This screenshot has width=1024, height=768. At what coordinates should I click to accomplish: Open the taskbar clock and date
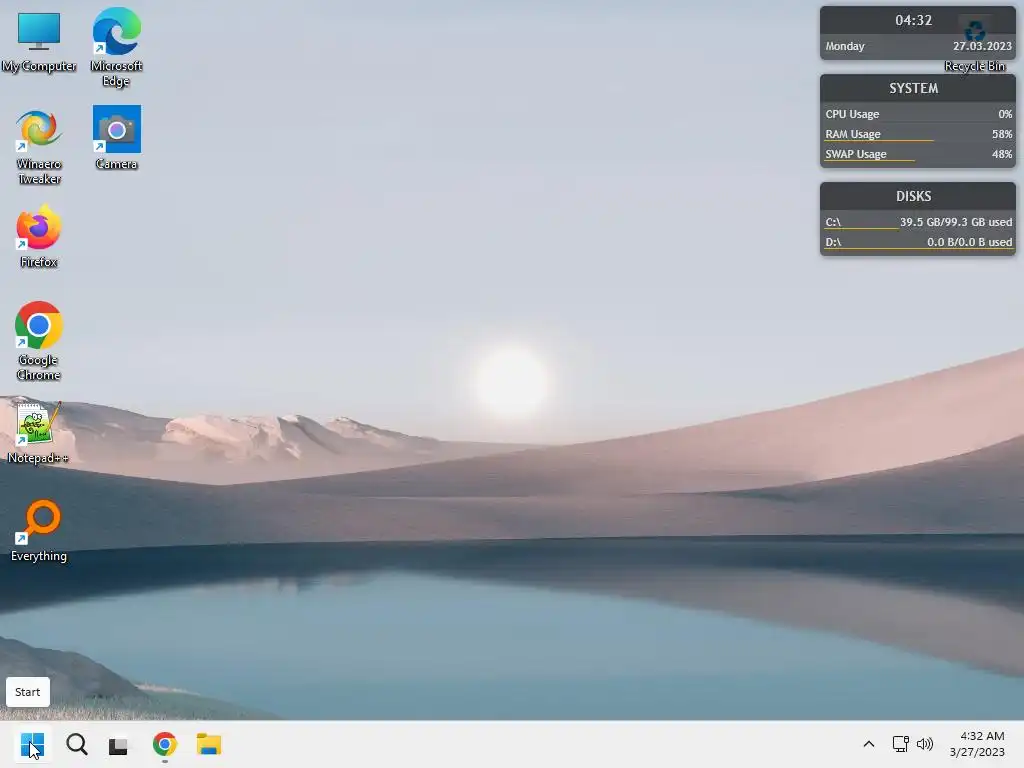[x=978, y=744]
